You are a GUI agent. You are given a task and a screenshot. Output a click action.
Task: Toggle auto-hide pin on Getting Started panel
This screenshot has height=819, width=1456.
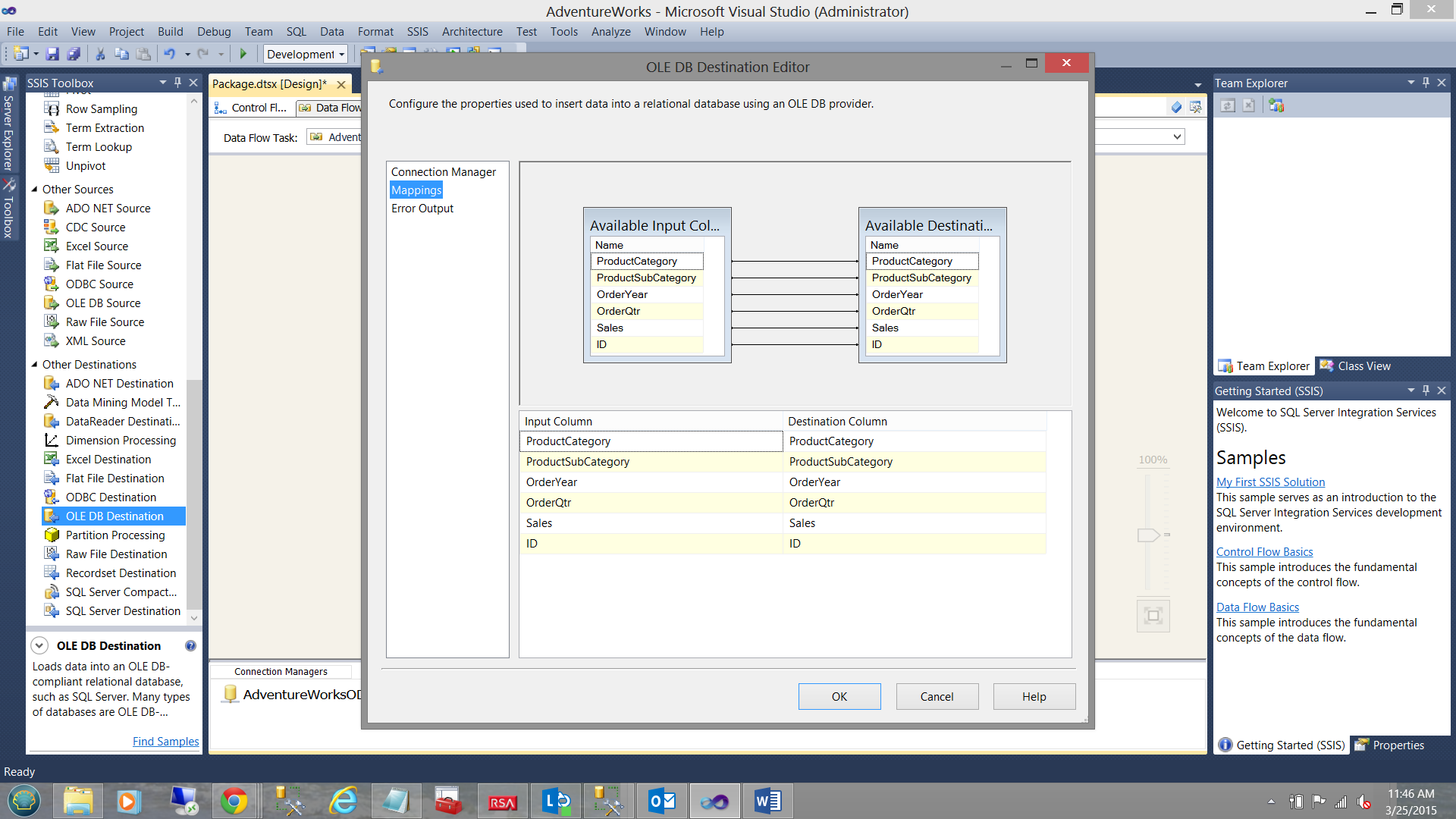tap(1426, 391)
